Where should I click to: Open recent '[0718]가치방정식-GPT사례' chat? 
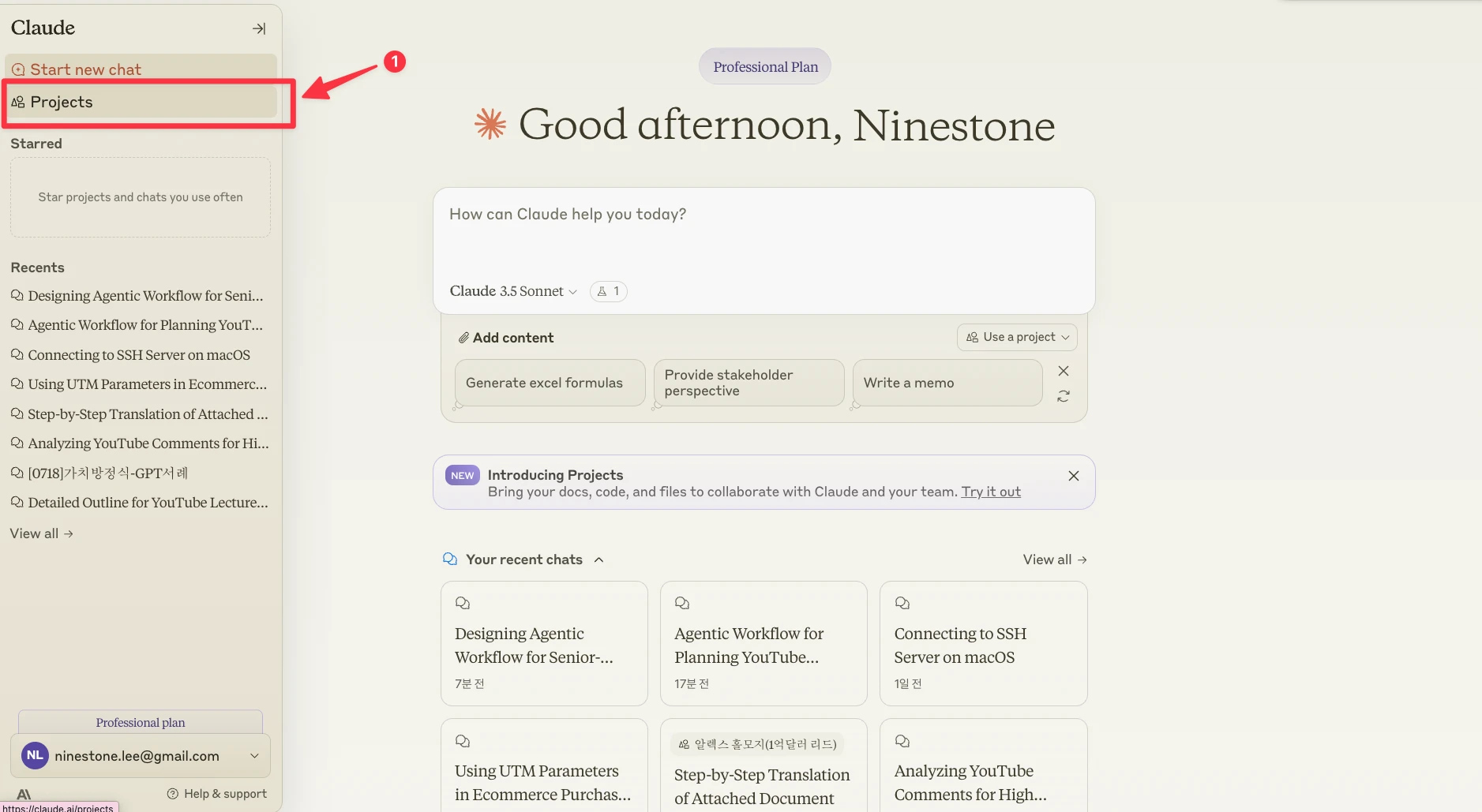coord(99,473)
